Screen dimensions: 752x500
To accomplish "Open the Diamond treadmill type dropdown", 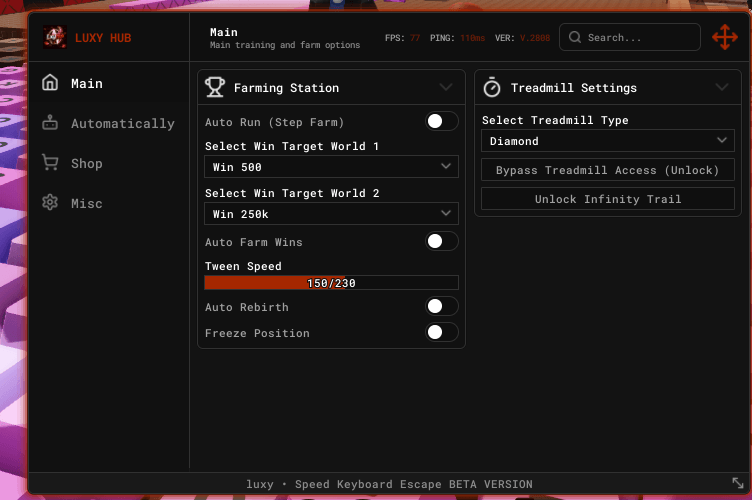I will [x=608, y=141].
